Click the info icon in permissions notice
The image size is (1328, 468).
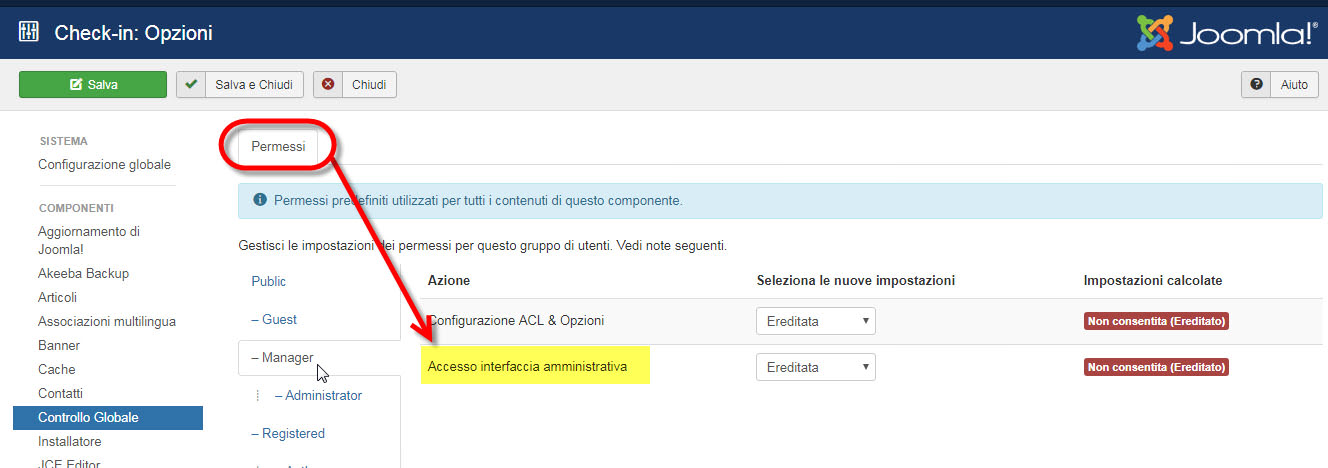point(260,200)
